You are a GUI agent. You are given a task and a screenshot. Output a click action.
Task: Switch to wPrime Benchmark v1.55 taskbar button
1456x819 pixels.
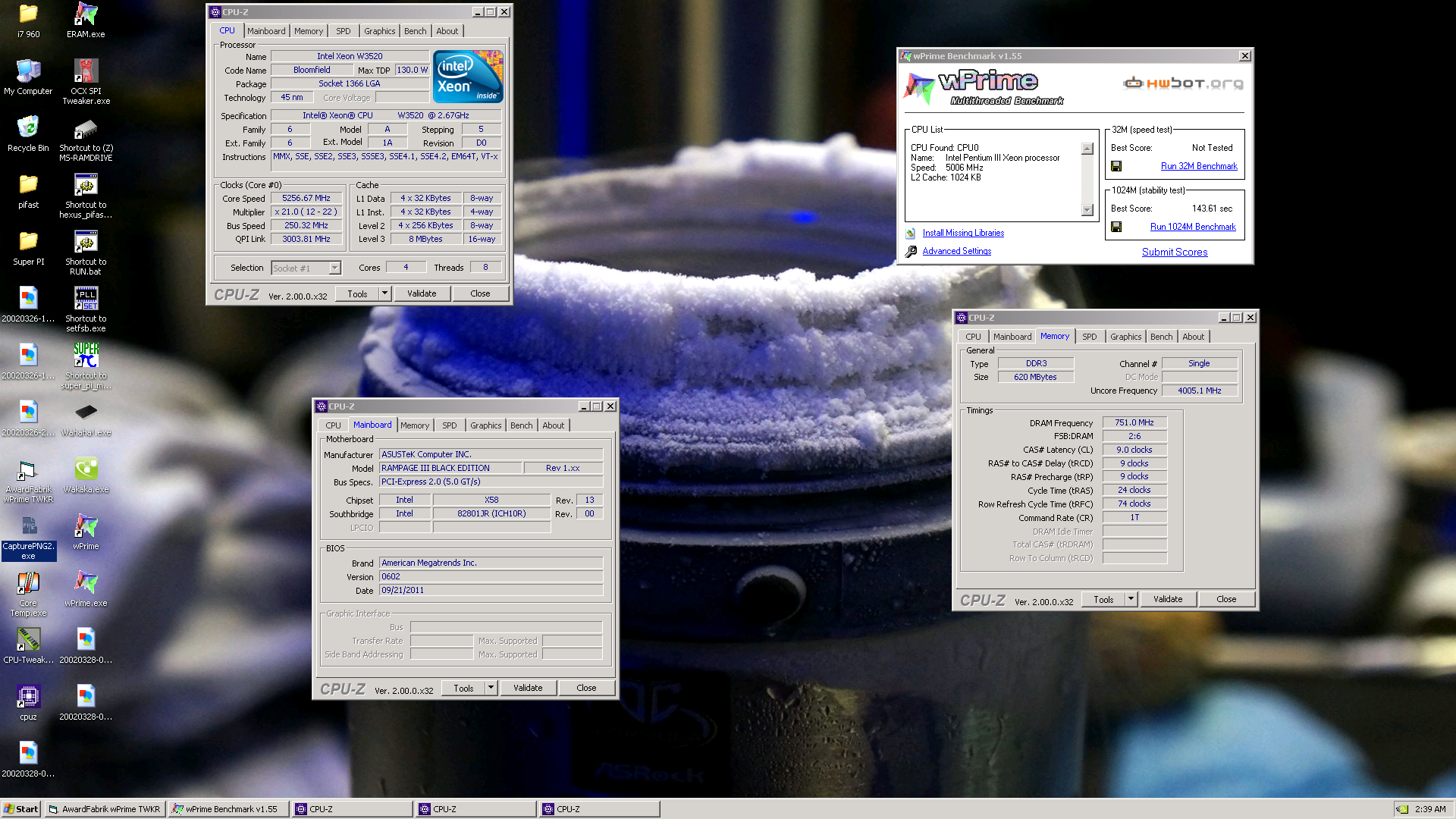pyautogui.click(x=228, y=809)
